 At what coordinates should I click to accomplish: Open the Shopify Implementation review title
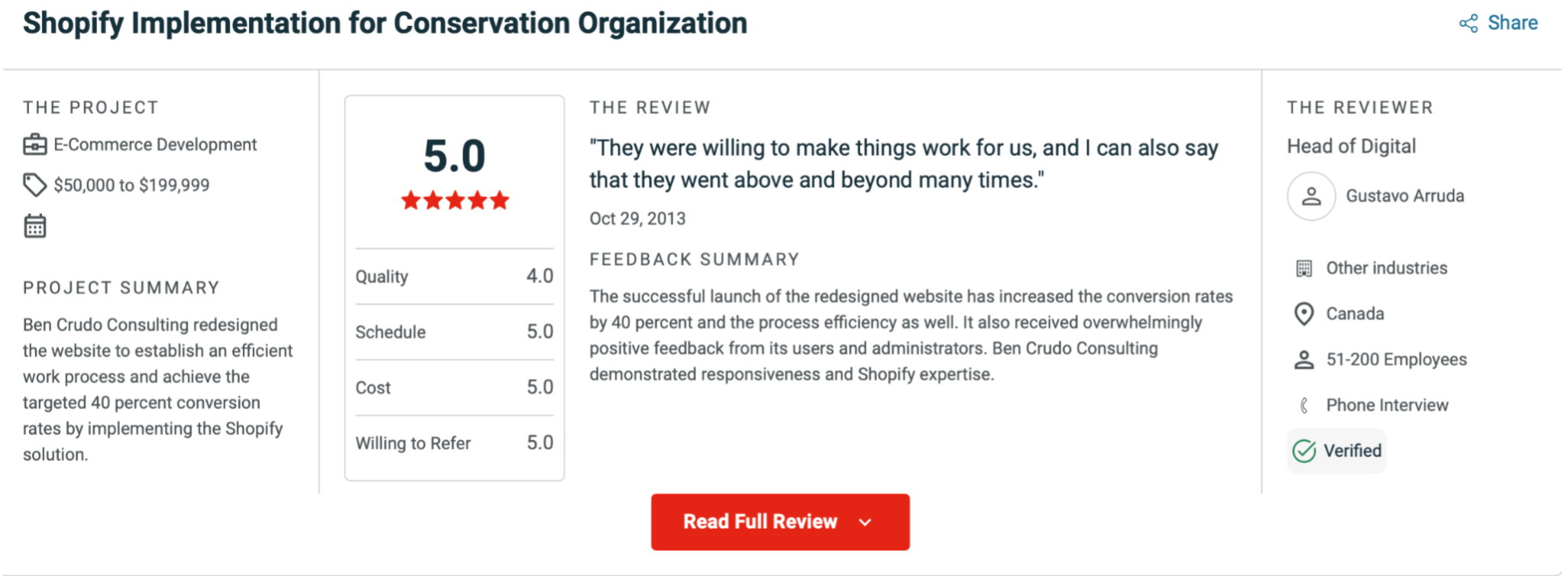click(385, 24)
